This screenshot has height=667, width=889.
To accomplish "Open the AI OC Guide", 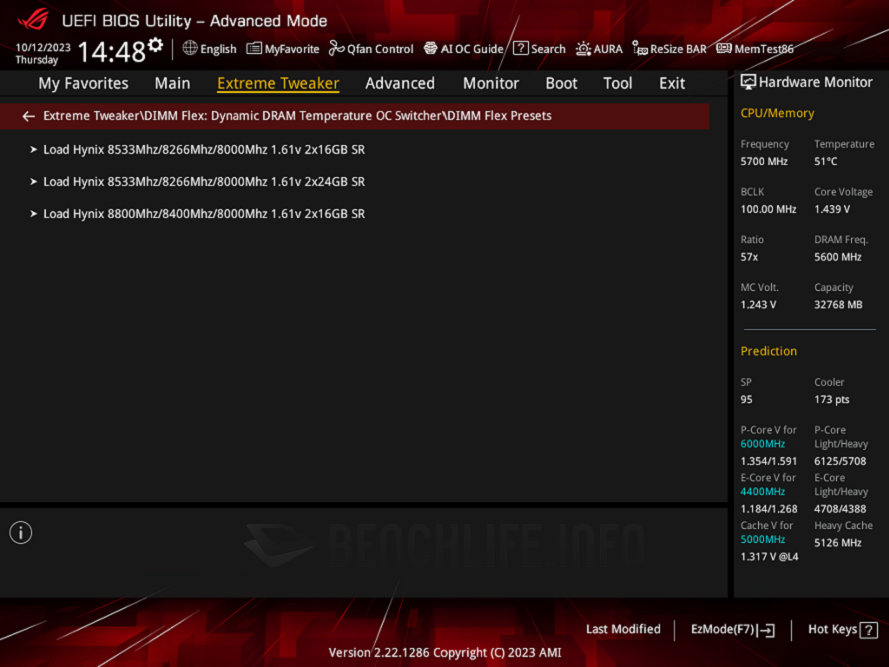I will pos(463,49).
